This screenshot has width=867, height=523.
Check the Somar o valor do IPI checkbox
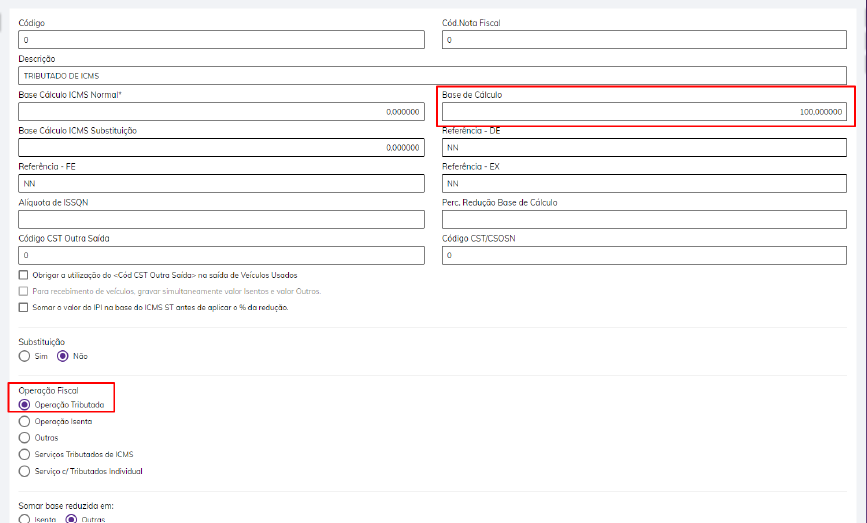[x=24, y=307]
